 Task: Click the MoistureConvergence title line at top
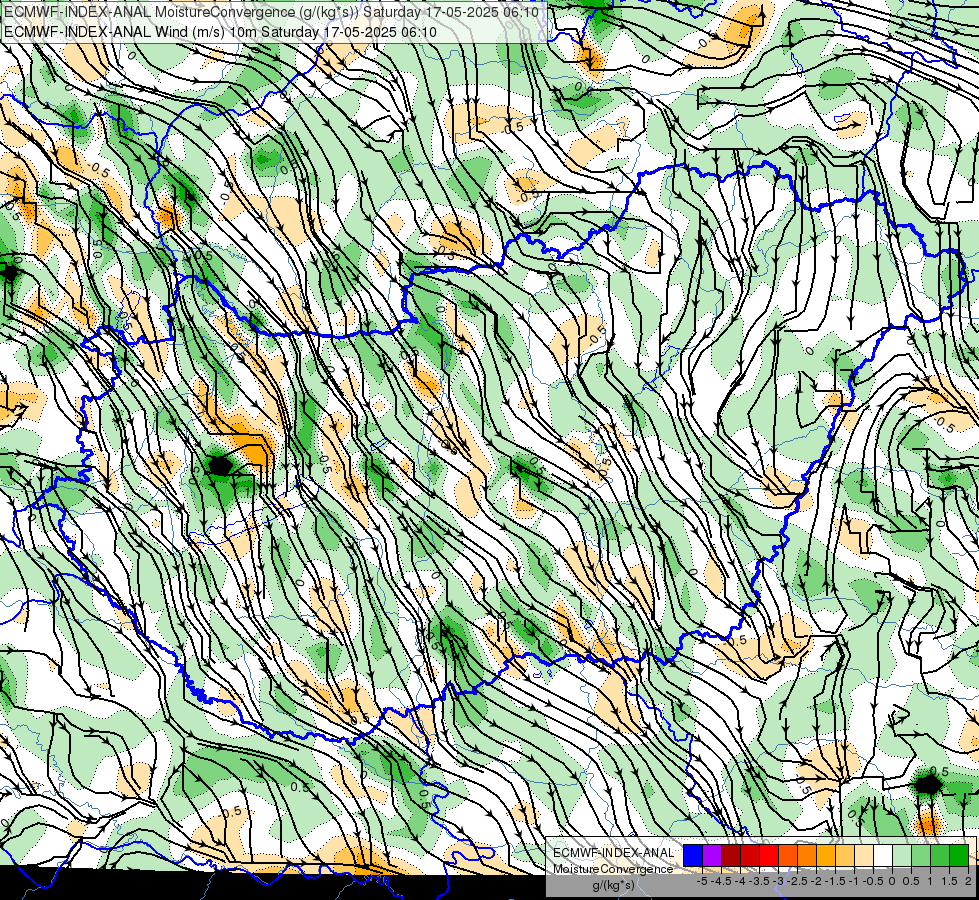click(274, 12)
